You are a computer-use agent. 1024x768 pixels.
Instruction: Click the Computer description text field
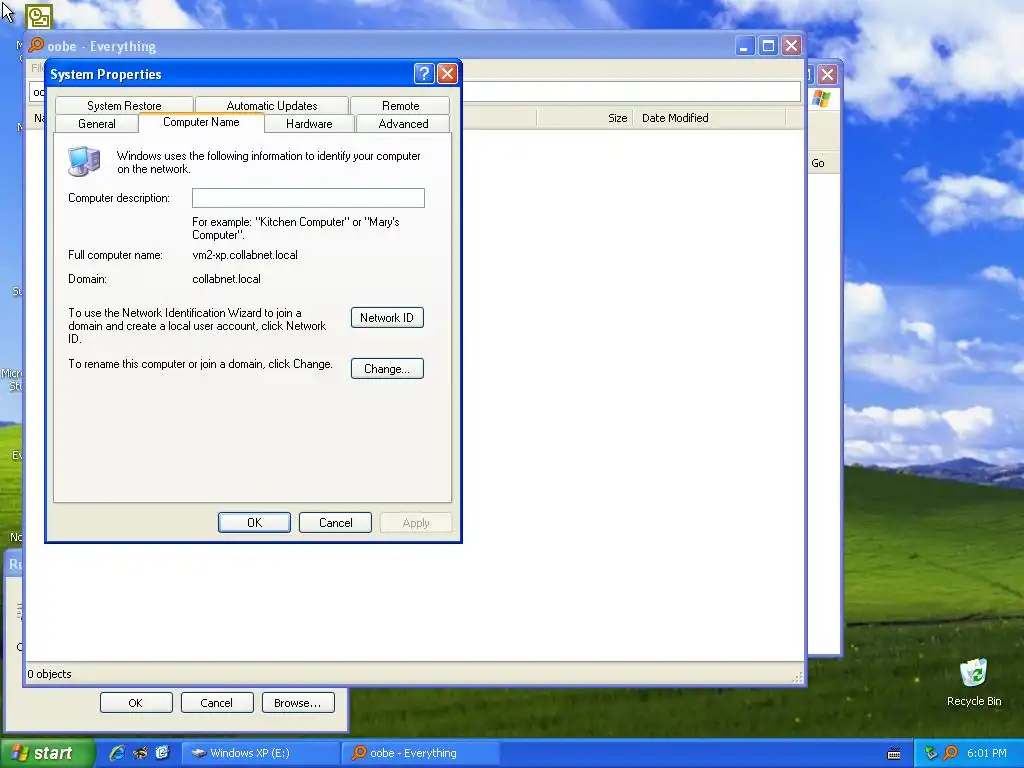click(x=308, y=198)
